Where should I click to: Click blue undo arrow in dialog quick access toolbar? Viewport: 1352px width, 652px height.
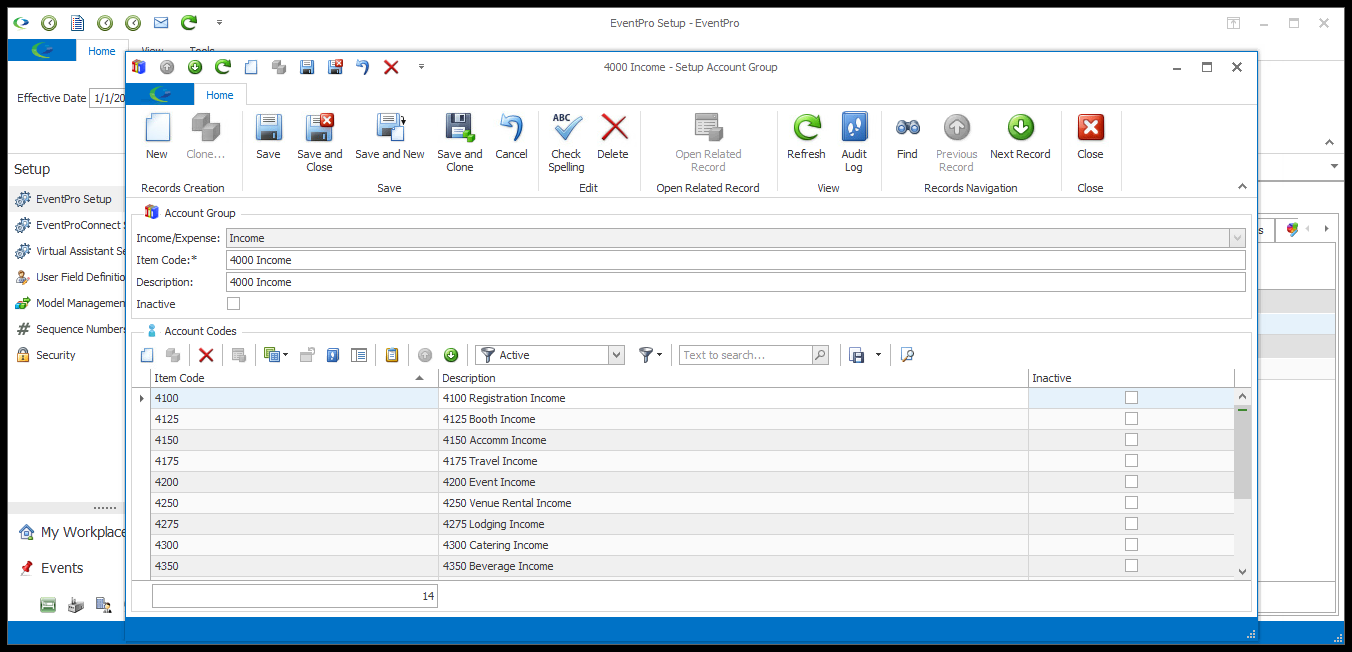pyautogui.click(x=363, y=67)
